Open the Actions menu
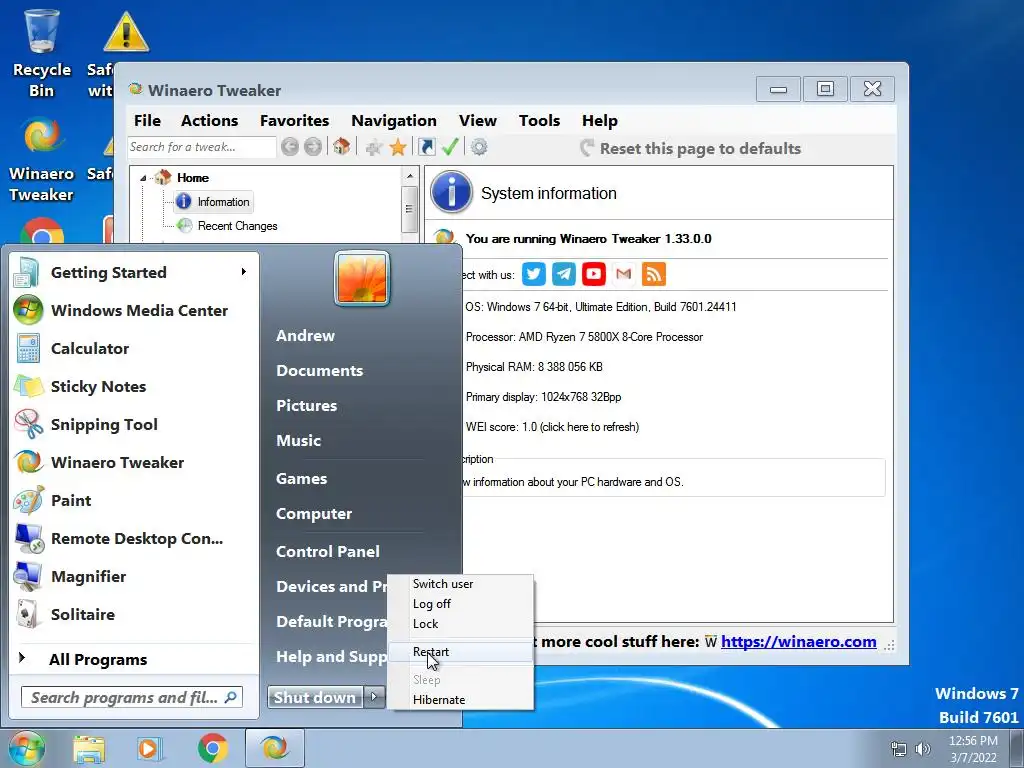 click(209, 121)
